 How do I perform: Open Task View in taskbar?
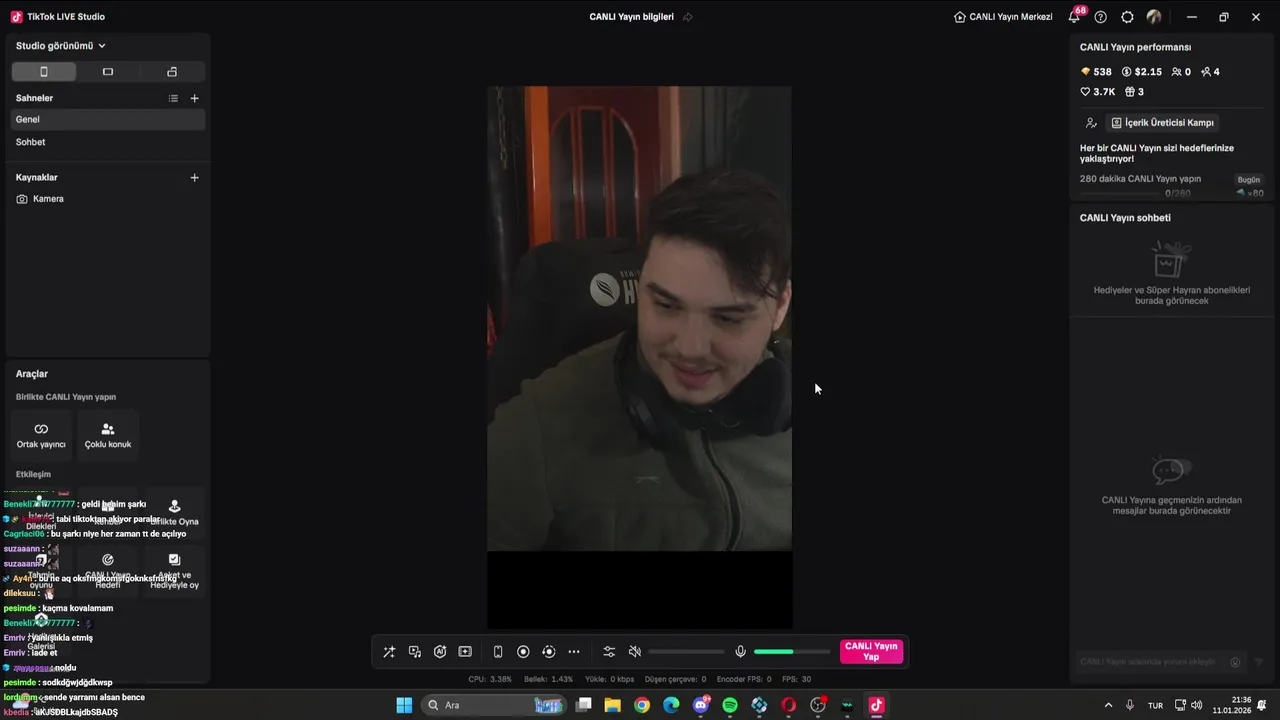[584, 705]
